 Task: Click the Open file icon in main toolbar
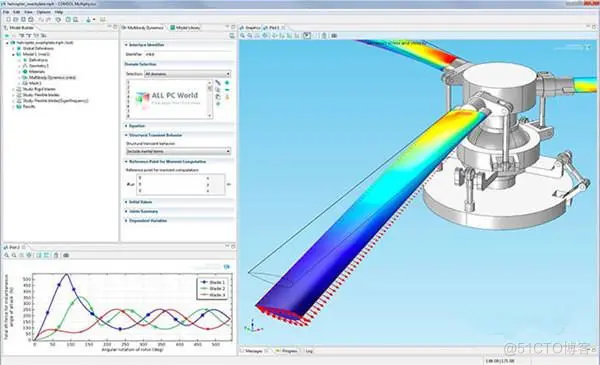pyautogui.click(x=16, y=20)
